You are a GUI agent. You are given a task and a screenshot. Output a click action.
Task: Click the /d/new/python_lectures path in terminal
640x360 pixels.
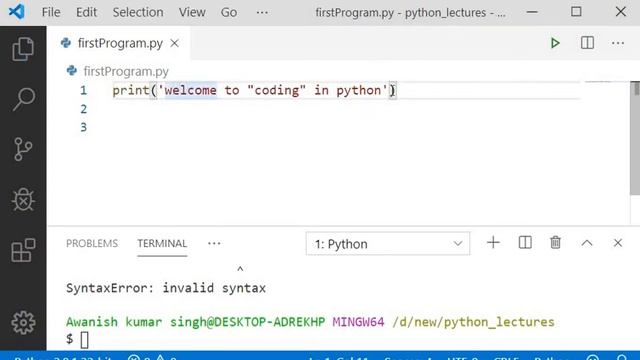tap(473, 322)
